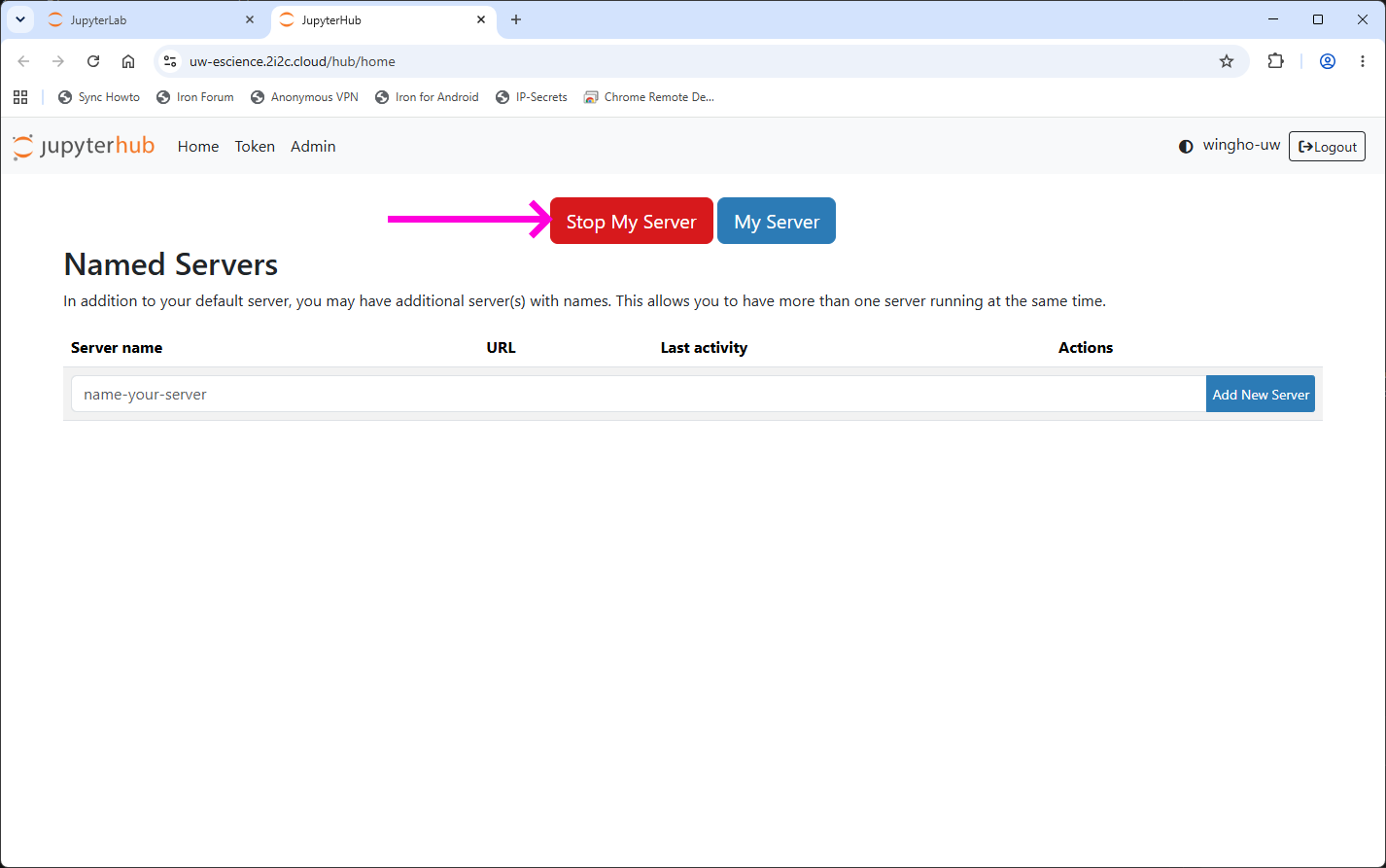
Task: Click the address bar URL
Action: 293,61
